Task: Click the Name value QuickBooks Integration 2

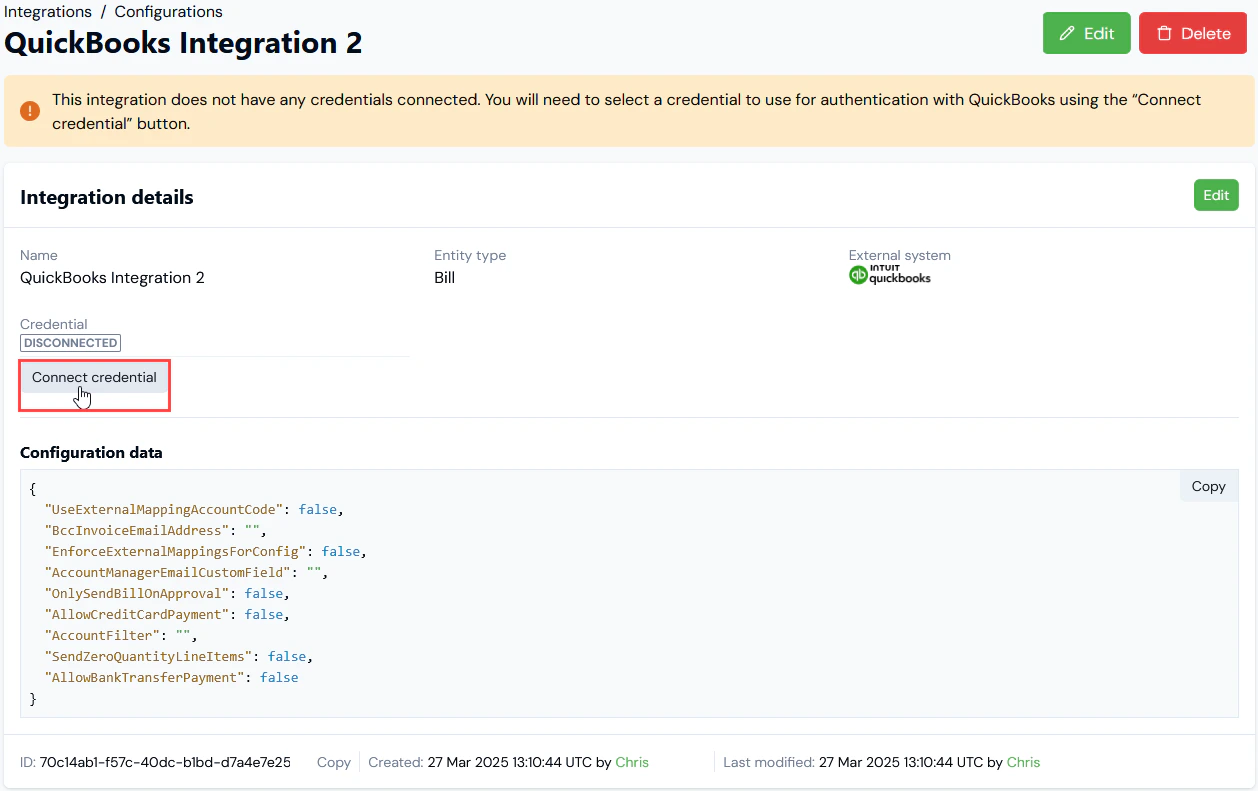Action: [112, 278]
